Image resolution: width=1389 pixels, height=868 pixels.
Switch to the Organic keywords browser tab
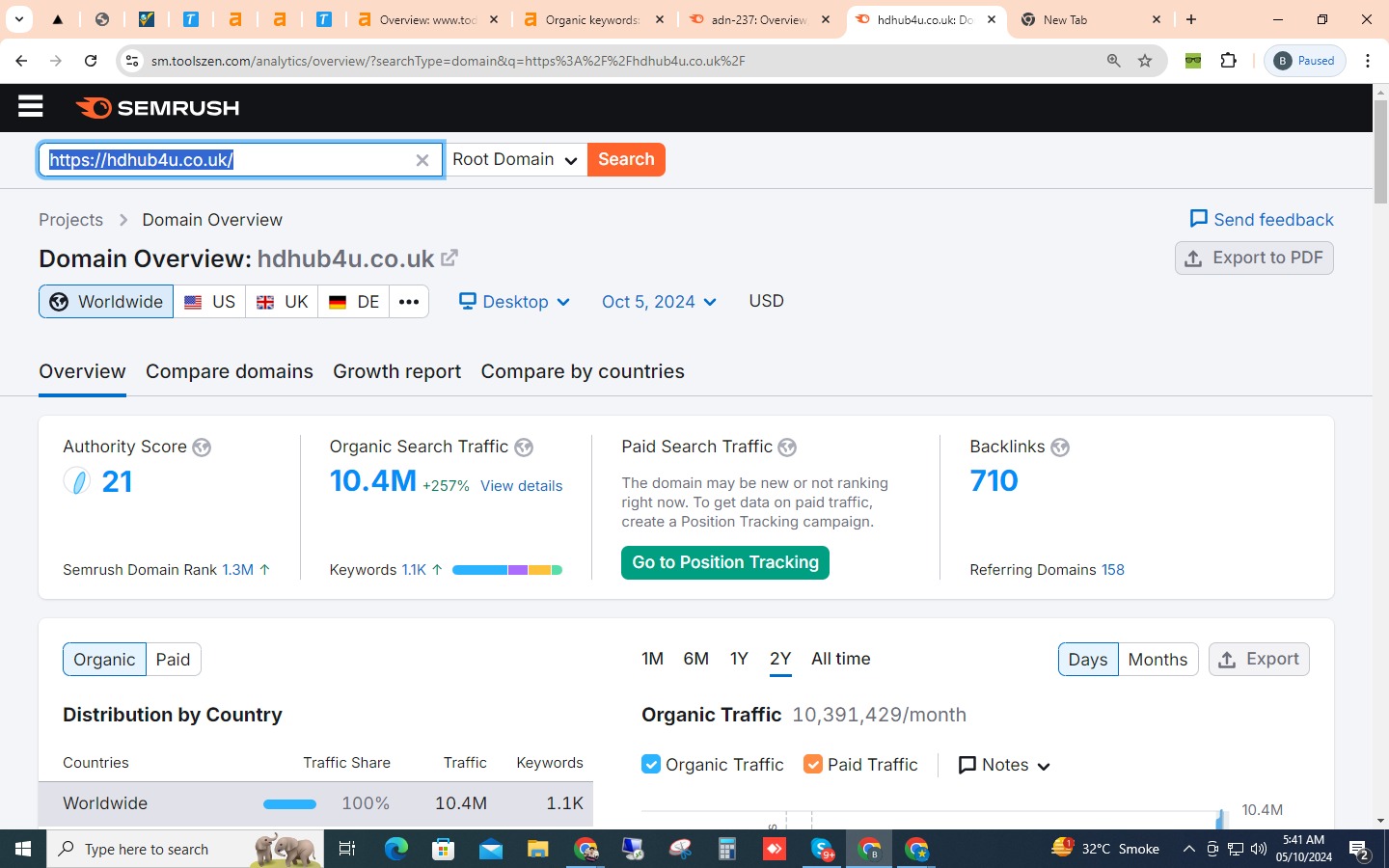[594, 20]
